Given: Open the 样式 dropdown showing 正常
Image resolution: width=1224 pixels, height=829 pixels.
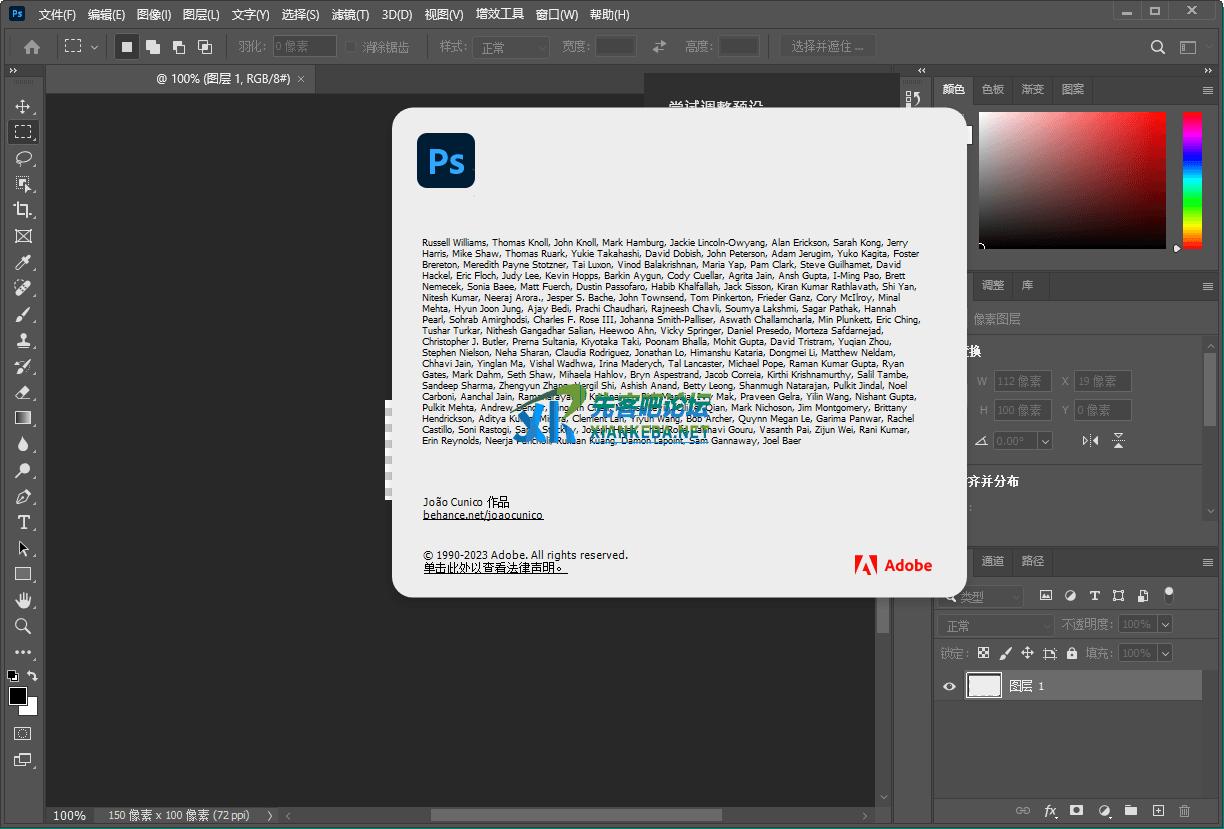Looking at the screenshot, I should (x=513, y=47).
